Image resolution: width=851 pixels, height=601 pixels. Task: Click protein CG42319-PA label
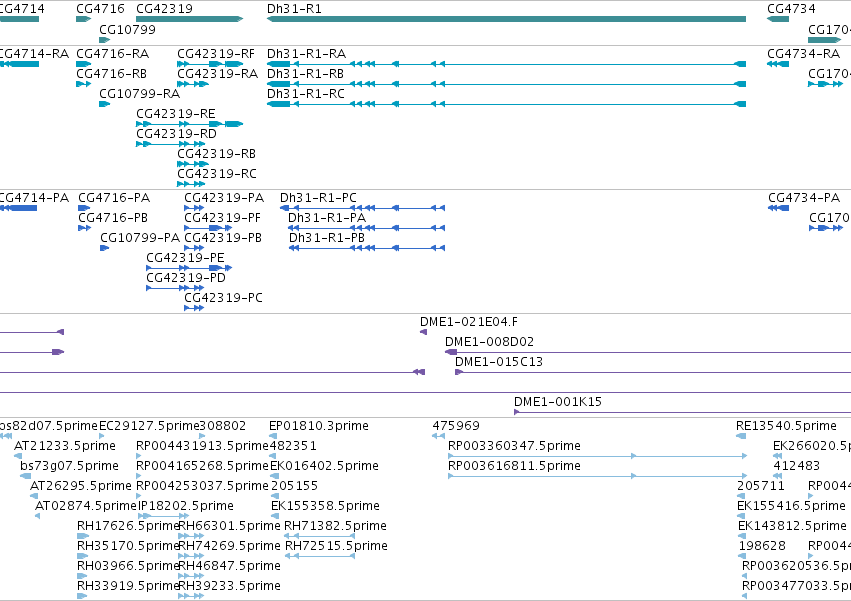tap(224, 198)
